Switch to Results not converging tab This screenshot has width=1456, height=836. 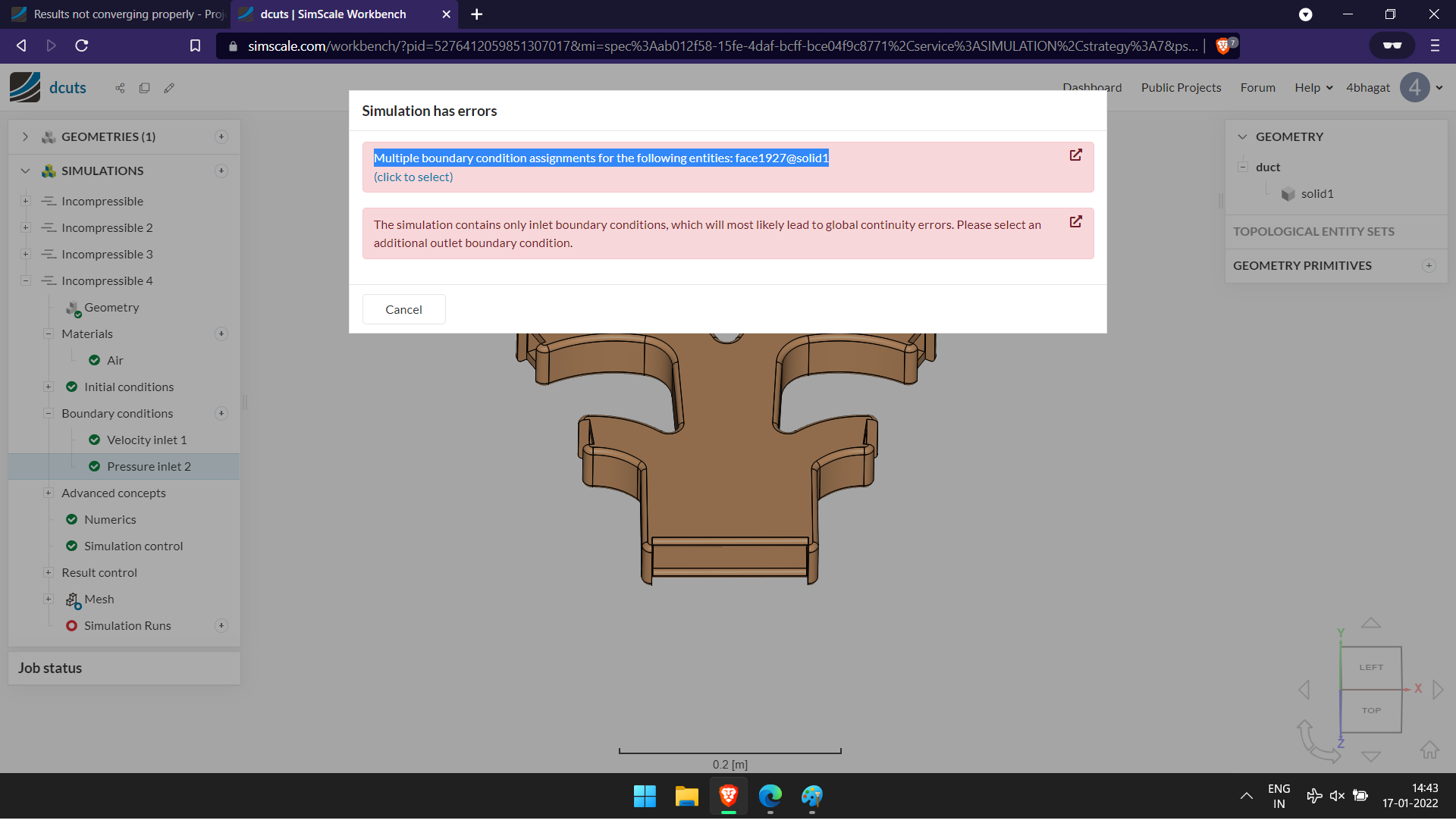click(118, 14)
